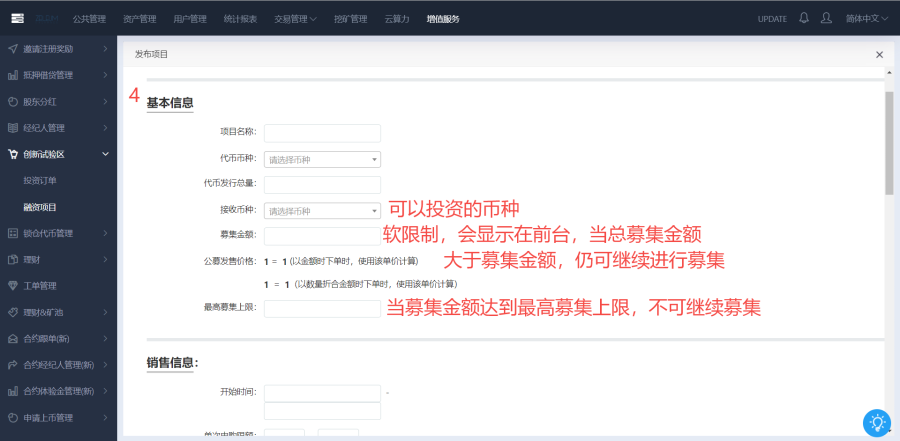Click the 合约经纪人管理(新) share icon

point(13,365)
